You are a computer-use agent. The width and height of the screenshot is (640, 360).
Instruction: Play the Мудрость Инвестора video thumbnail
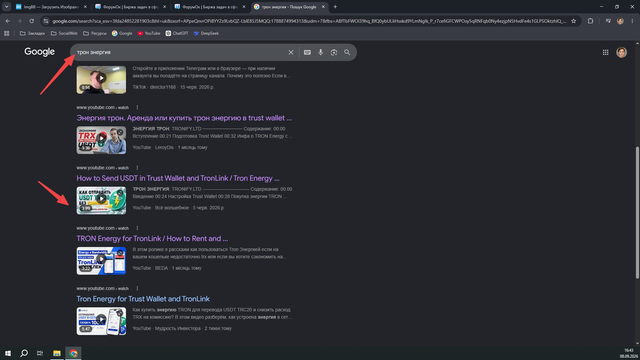click(101, 321)
